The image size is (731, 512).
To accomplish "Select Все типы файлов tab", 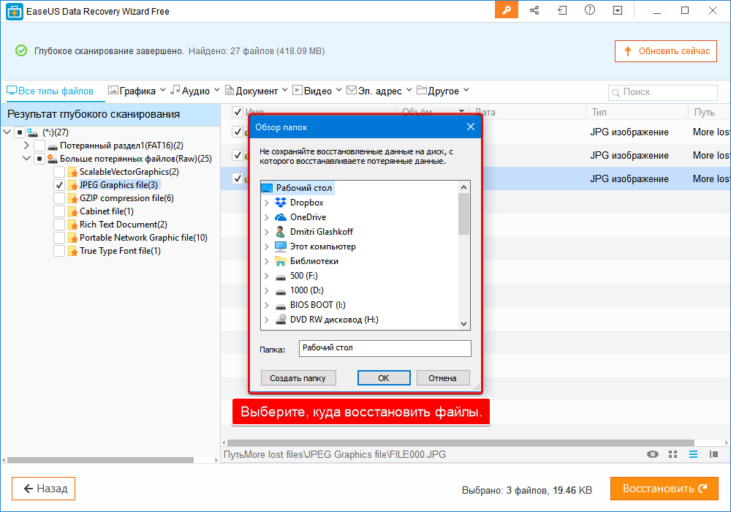I will [50, 91].
